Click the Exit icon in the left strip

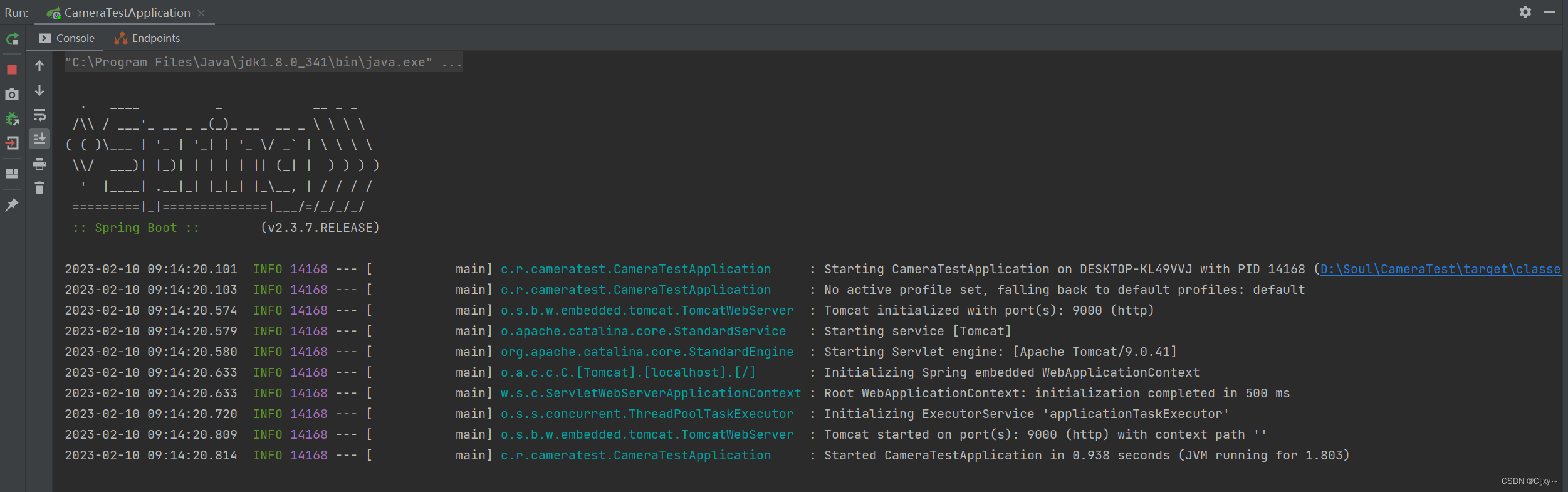point(12,143)
